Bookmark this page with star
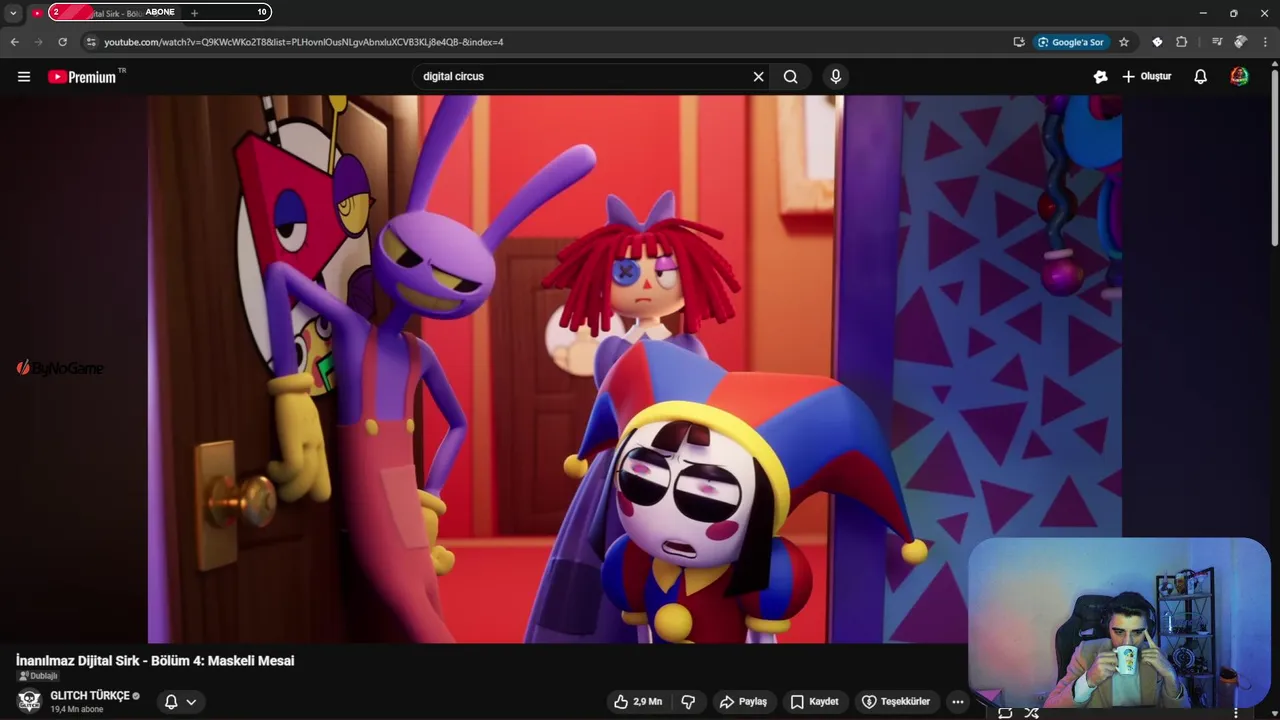The image size is (1280, 720). pyautogui.click(x=1124, y=42)
